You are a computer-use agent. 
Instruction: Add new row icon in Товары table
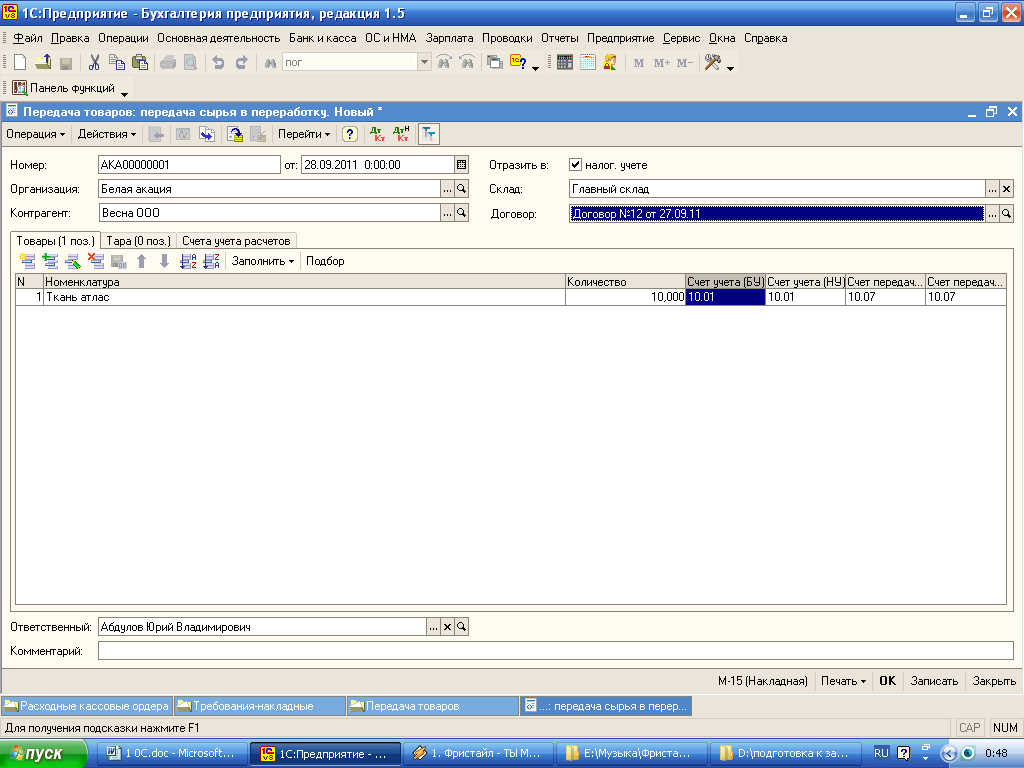point(27,261)
